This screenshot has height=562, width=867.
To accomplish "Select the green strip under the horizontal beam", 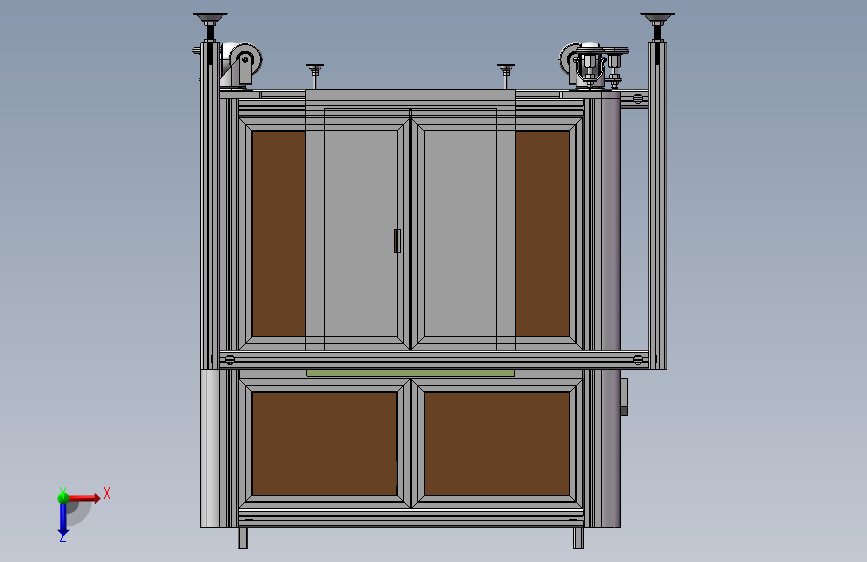I will [x=410, y=373].
